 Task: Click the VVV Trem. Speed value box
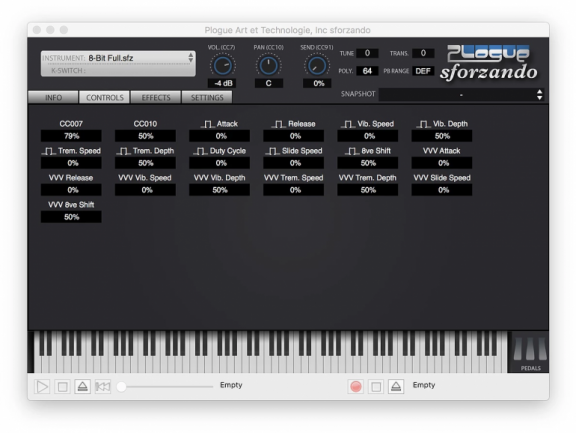click(x=294, y=190)
